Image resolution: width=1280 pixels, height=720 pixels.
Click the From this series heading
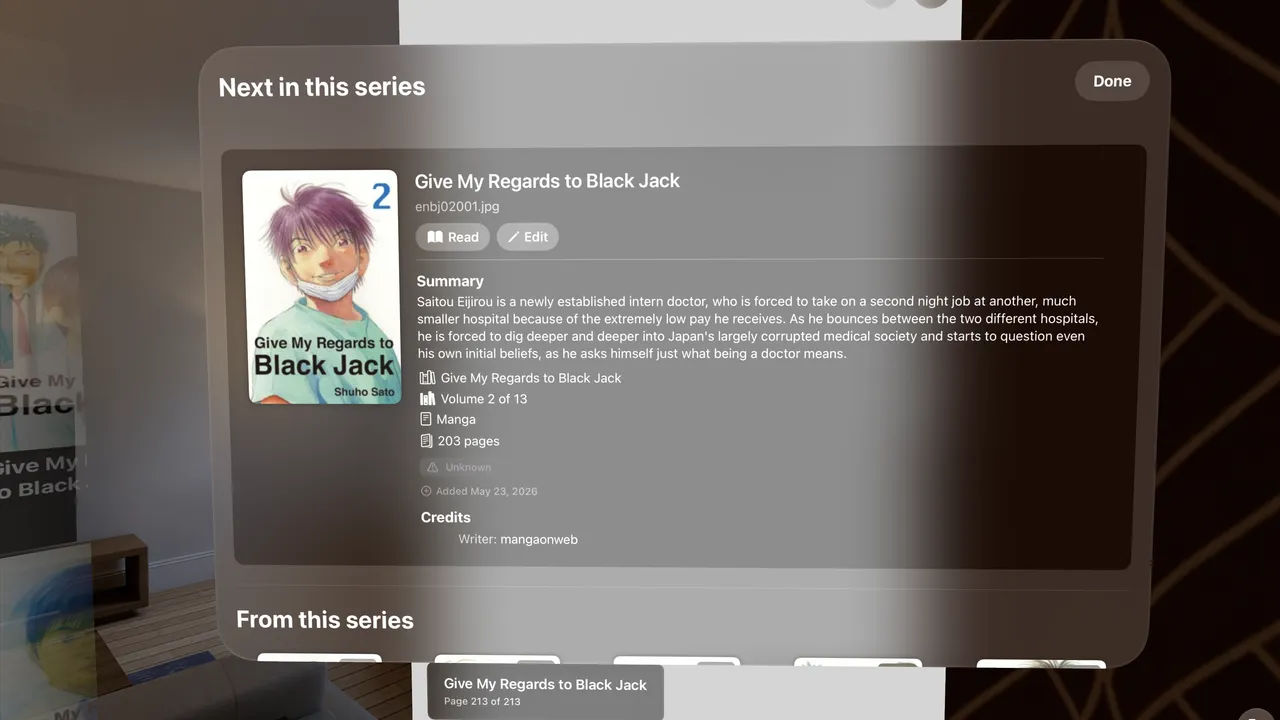(x=325, y=620)
